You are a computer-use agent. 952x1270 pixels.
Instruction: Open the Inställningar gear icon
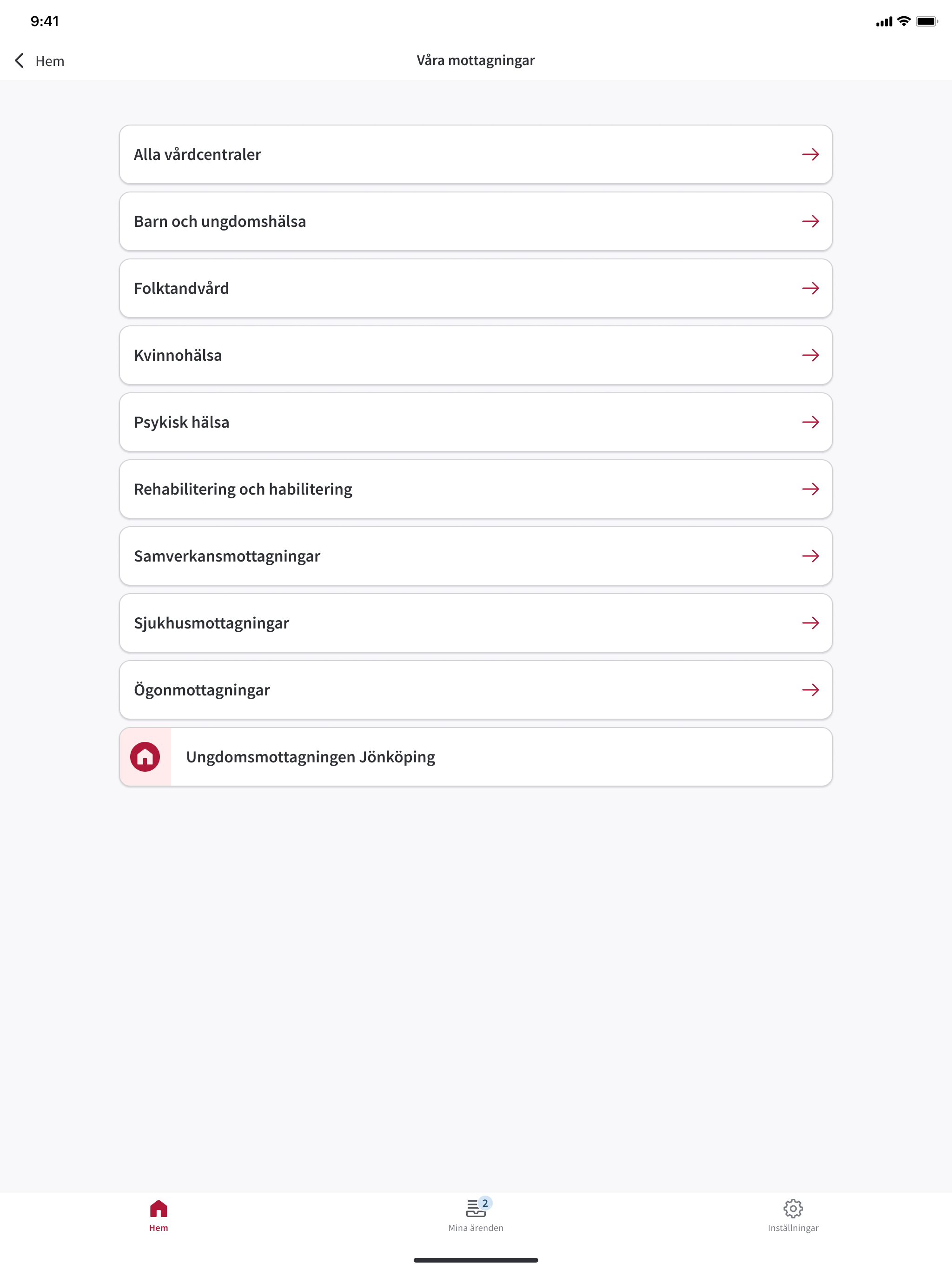(793, 1209)
